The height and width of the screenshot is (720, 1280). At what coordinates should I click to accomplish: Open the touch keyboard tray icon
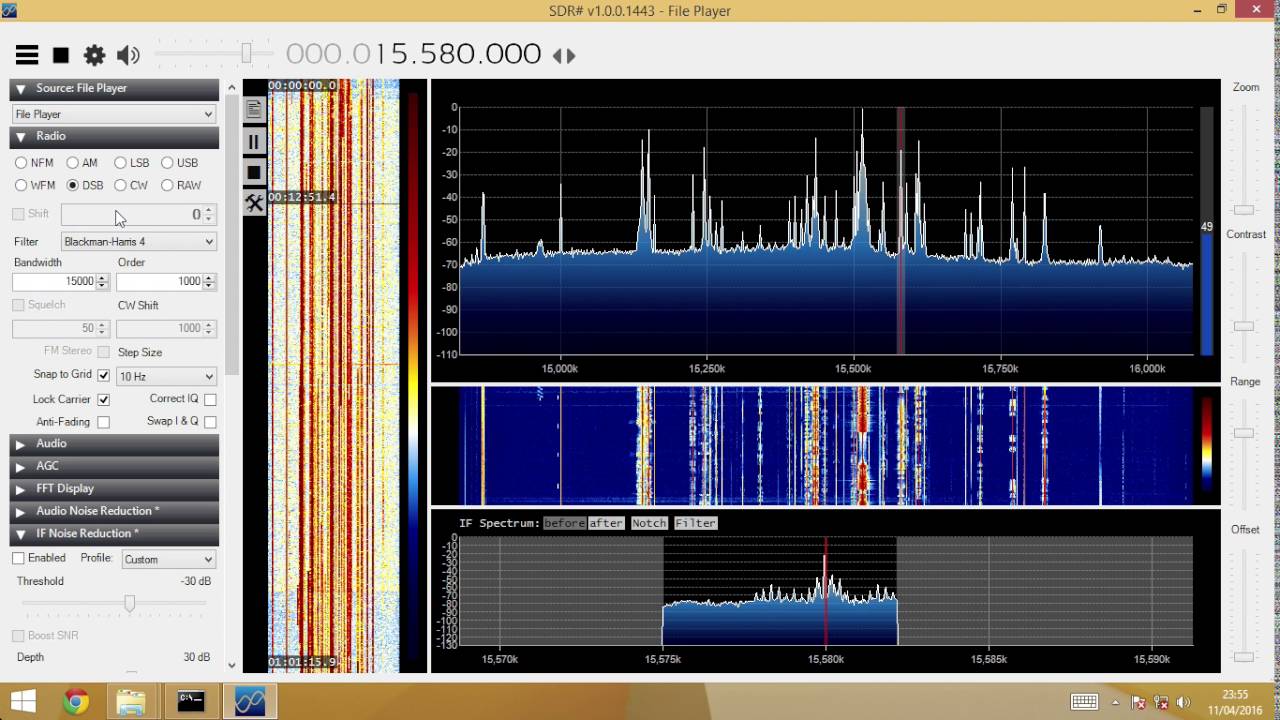pyautogui.click(x=1084, y=702)
